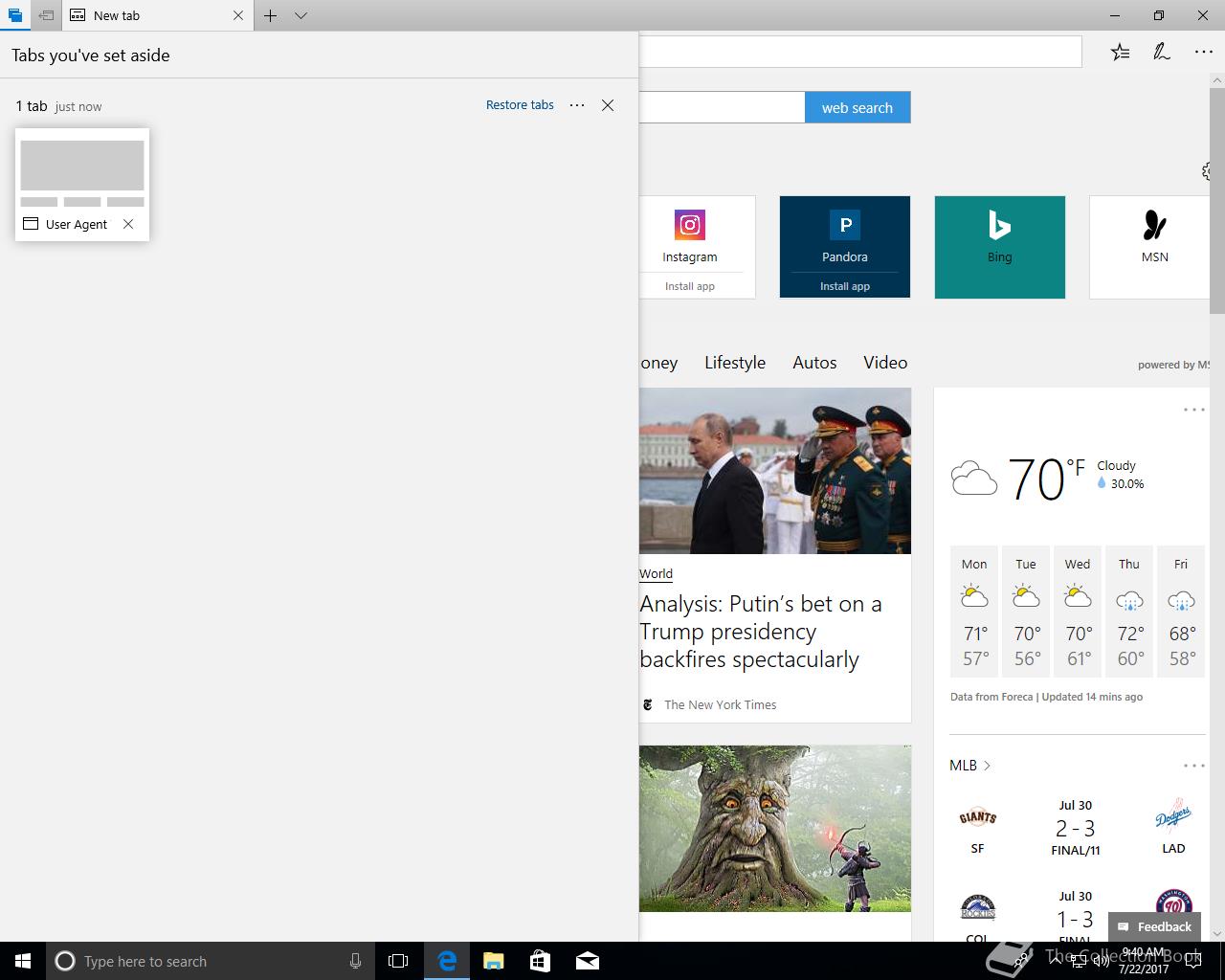Open the Windows Start menu
The height and width of the screenshot is (980, 1225).
pos(23,961)
